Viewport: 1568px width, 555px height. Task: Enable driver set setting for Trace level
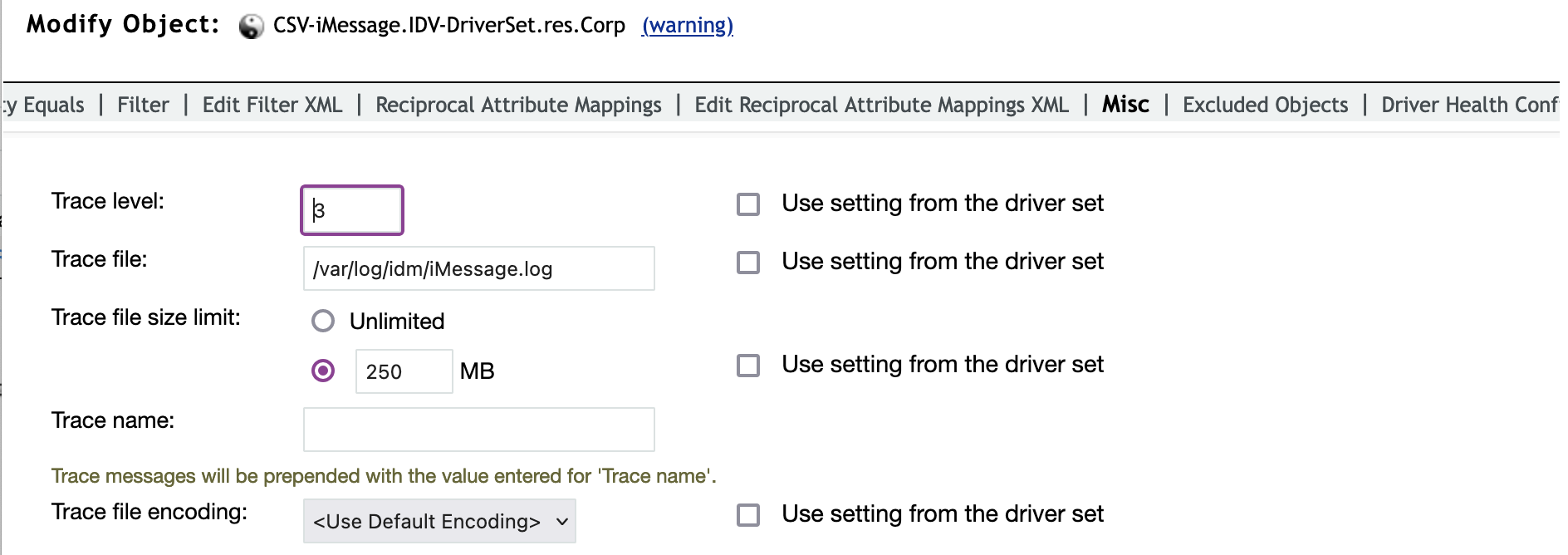pos(748,204)
